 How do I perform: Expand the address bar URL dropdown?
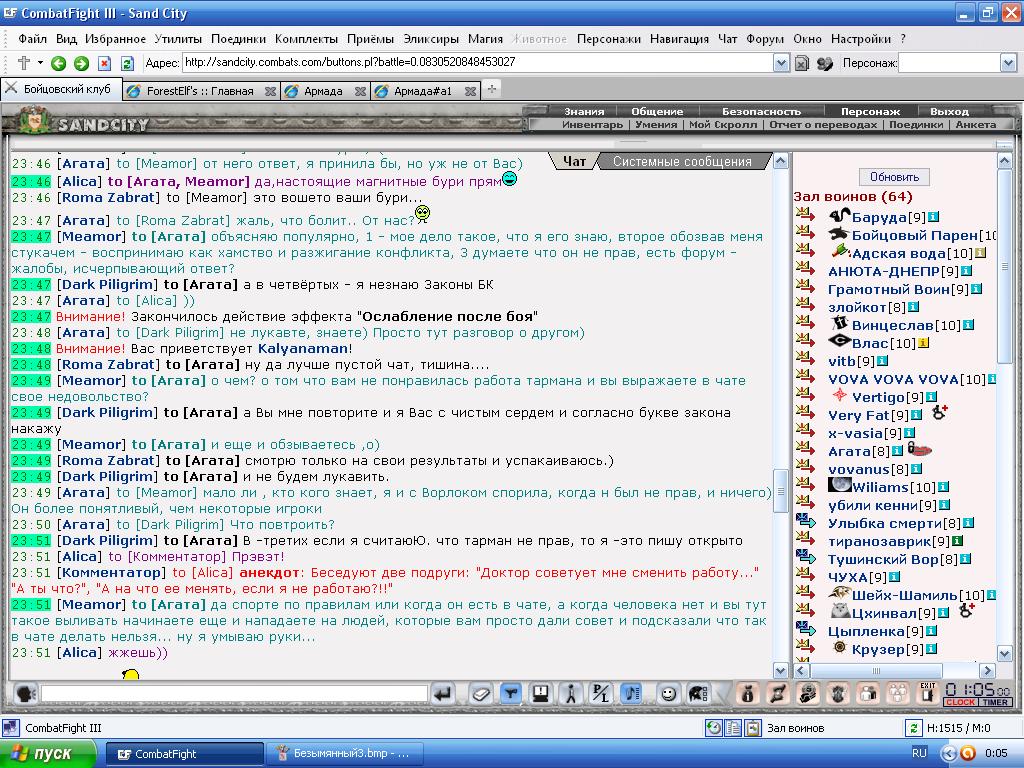point(781,63)
